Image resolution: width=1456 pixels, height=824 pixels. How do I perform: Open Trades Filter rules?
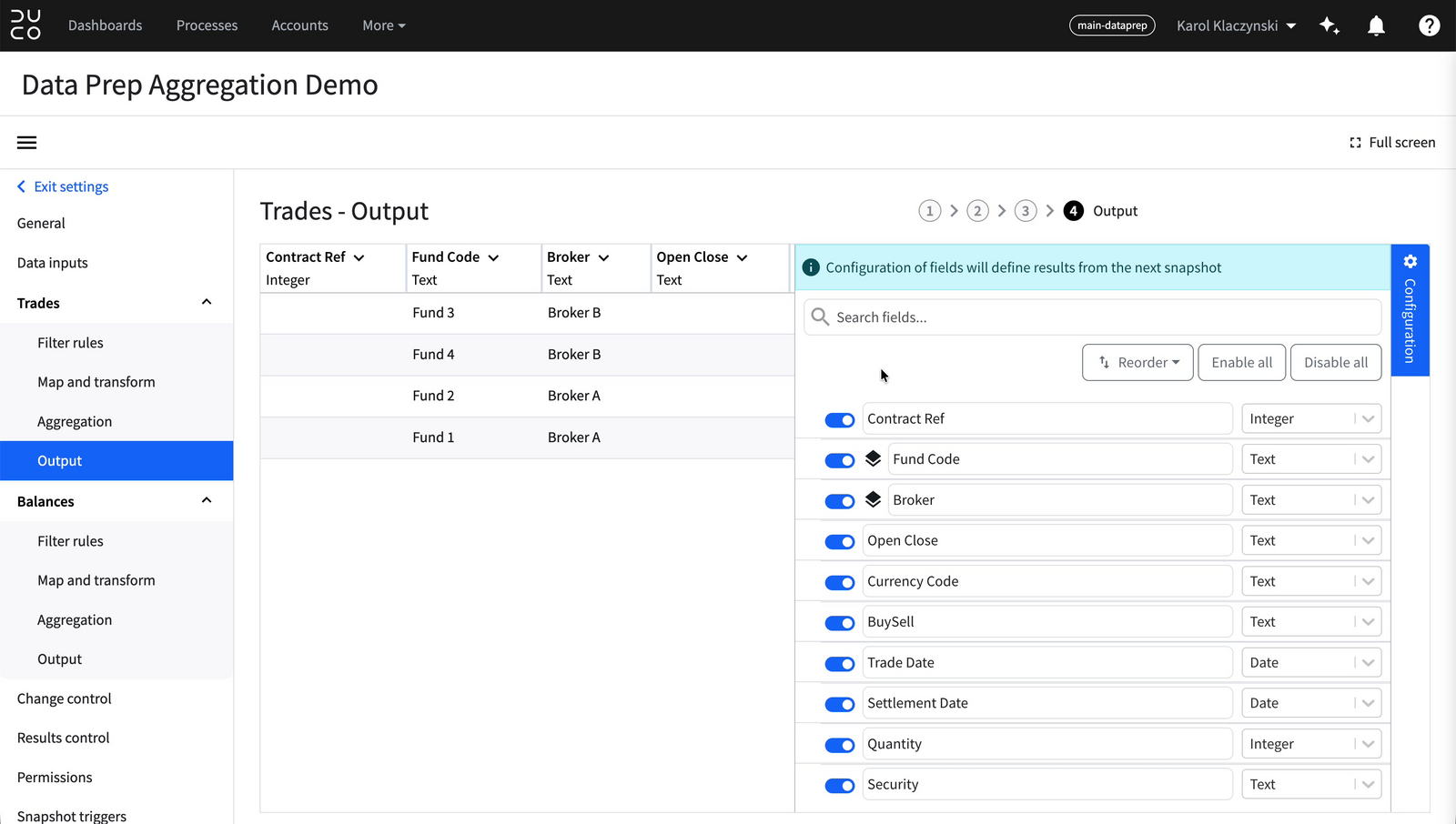click(x=70, y=343)
